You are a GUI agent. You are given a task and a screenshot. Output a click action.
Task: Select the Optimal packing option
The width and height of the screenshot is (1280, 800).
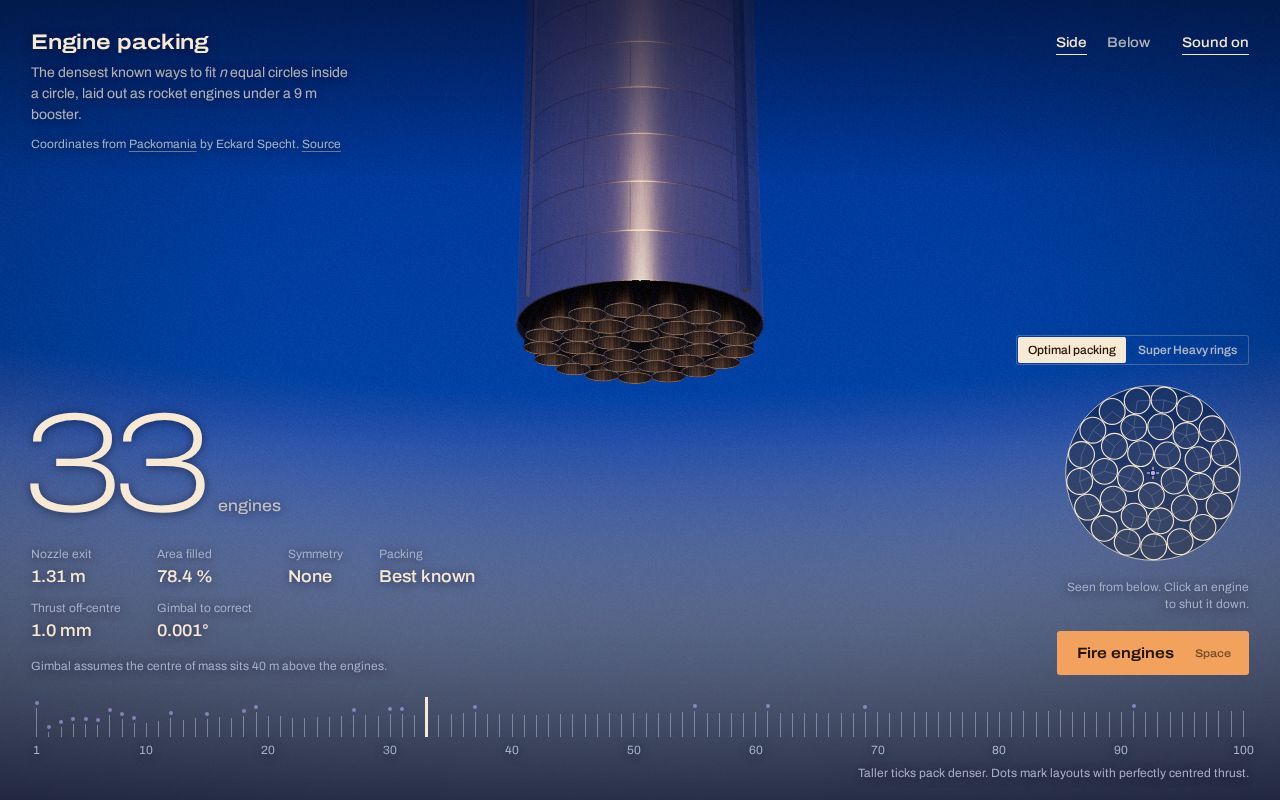(x=1072, y=350)
